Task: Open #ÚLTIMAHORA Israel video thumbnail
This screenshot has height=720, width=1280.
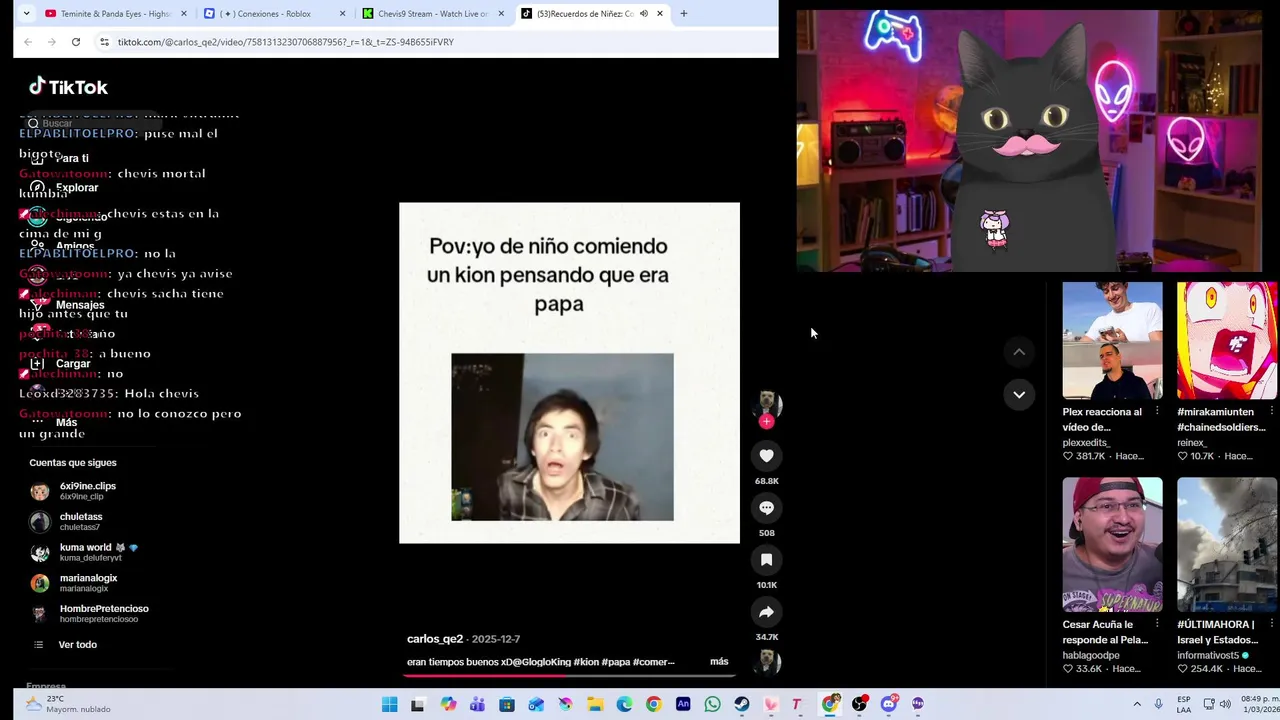Action: click(x=1227, y=544)
